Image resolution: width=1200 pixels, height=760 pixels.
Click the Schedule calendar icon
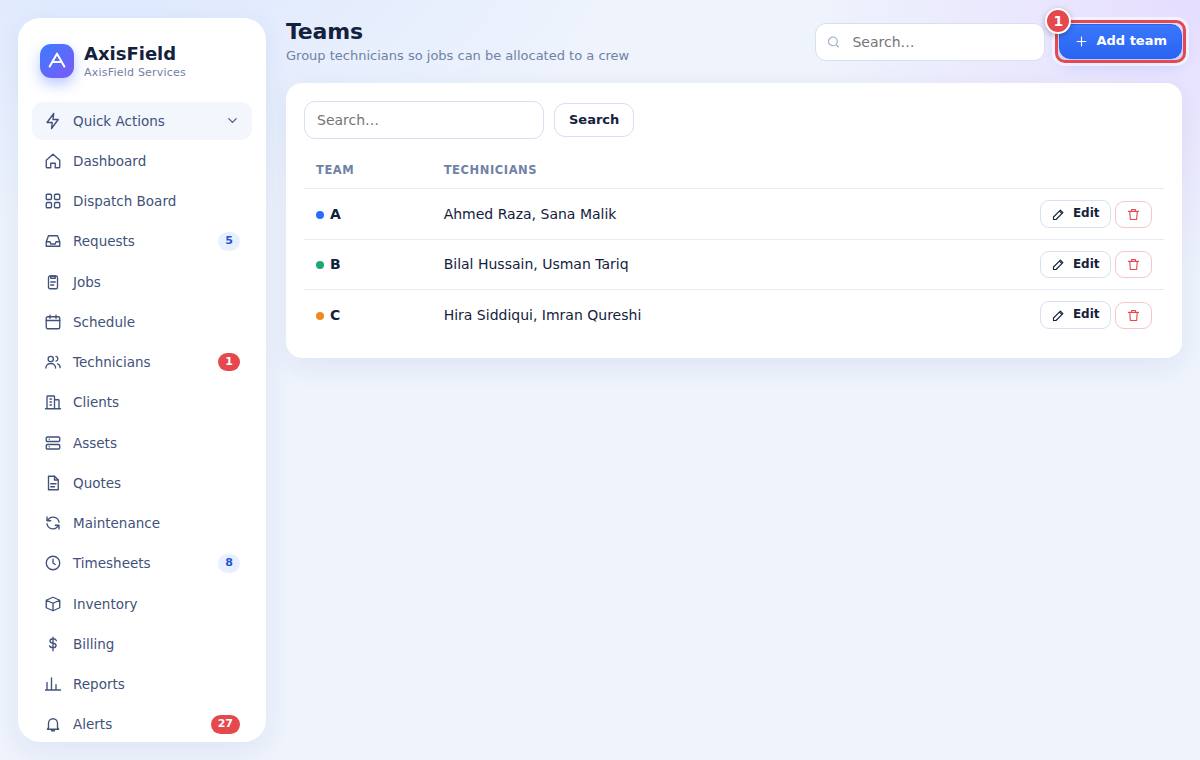point(53,322)
